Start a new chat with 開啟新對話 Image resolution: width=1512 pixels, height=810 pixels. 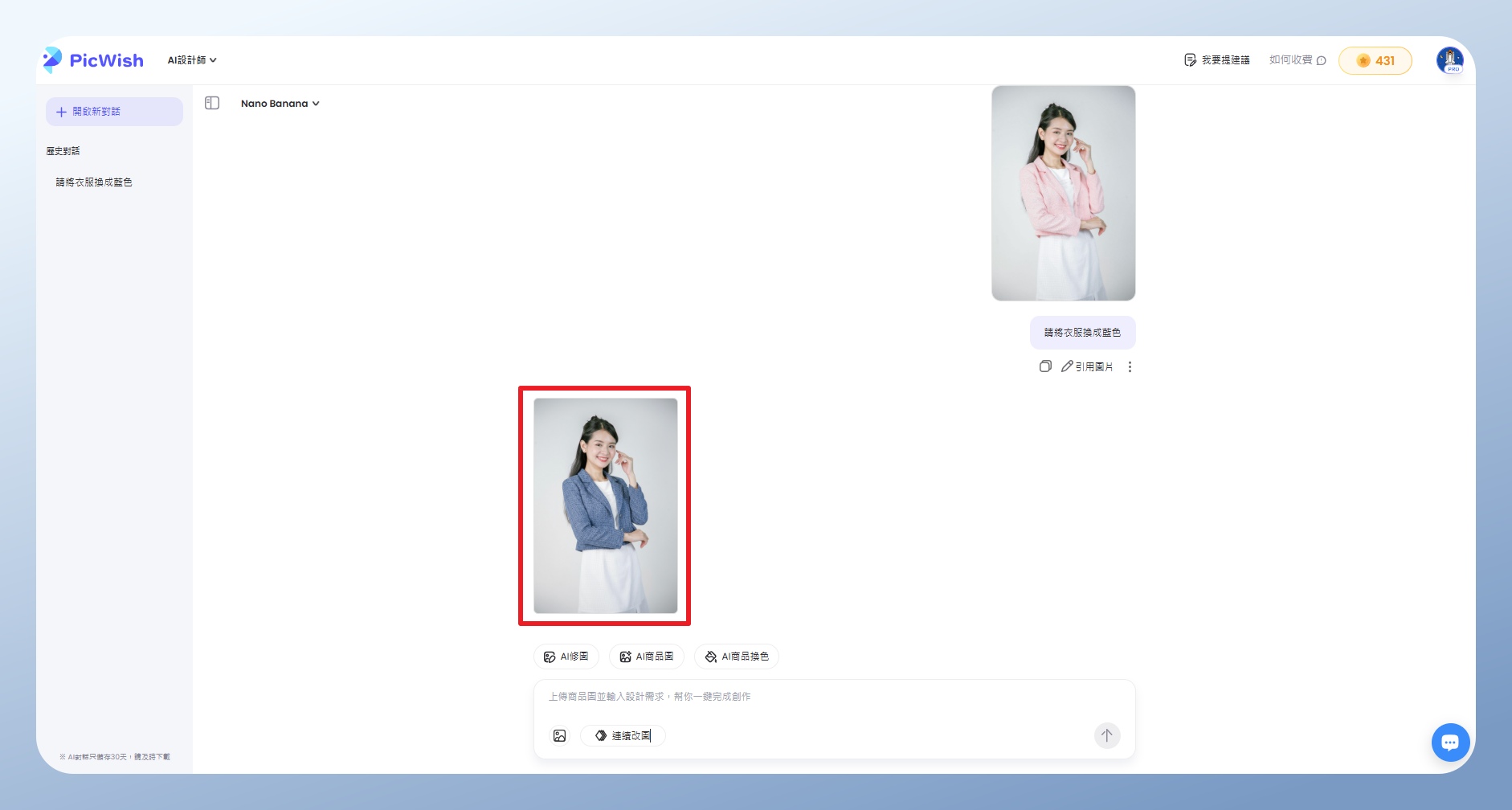[114, 112]
